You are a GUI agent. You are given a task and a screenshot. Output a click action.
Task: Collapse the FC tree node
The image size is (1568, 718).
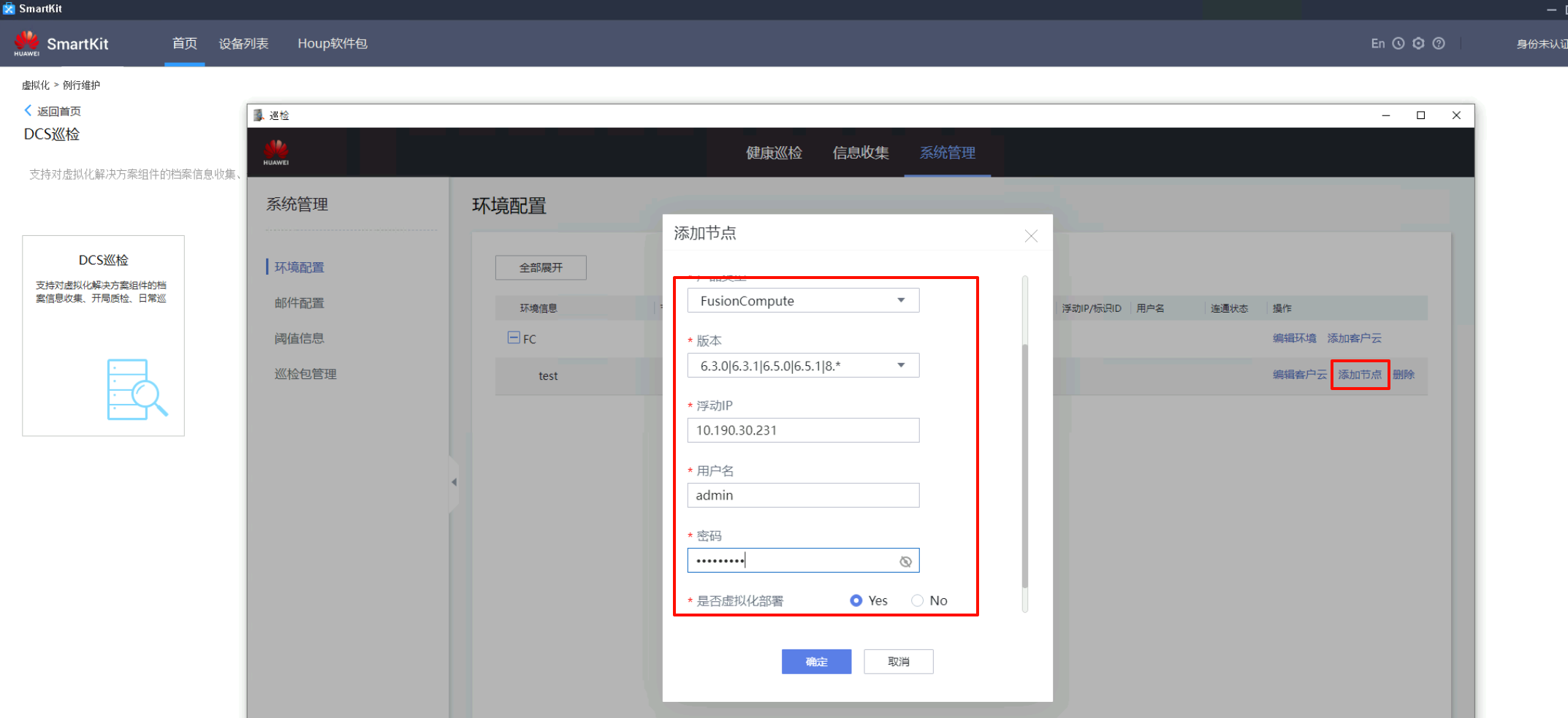(x=514, y=338)
